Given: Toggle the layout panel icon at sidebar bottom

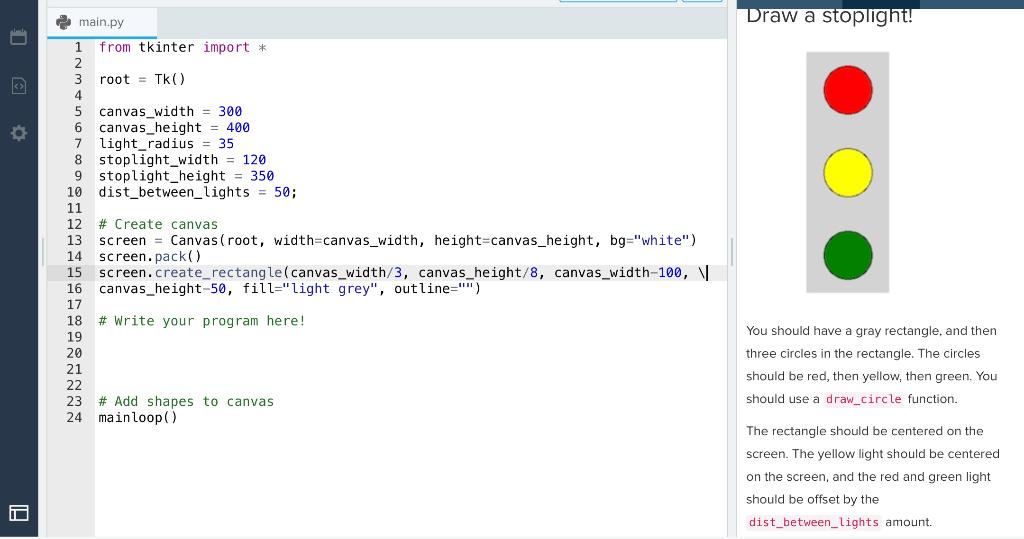Looking at the screenshot, I should point(18,513).
